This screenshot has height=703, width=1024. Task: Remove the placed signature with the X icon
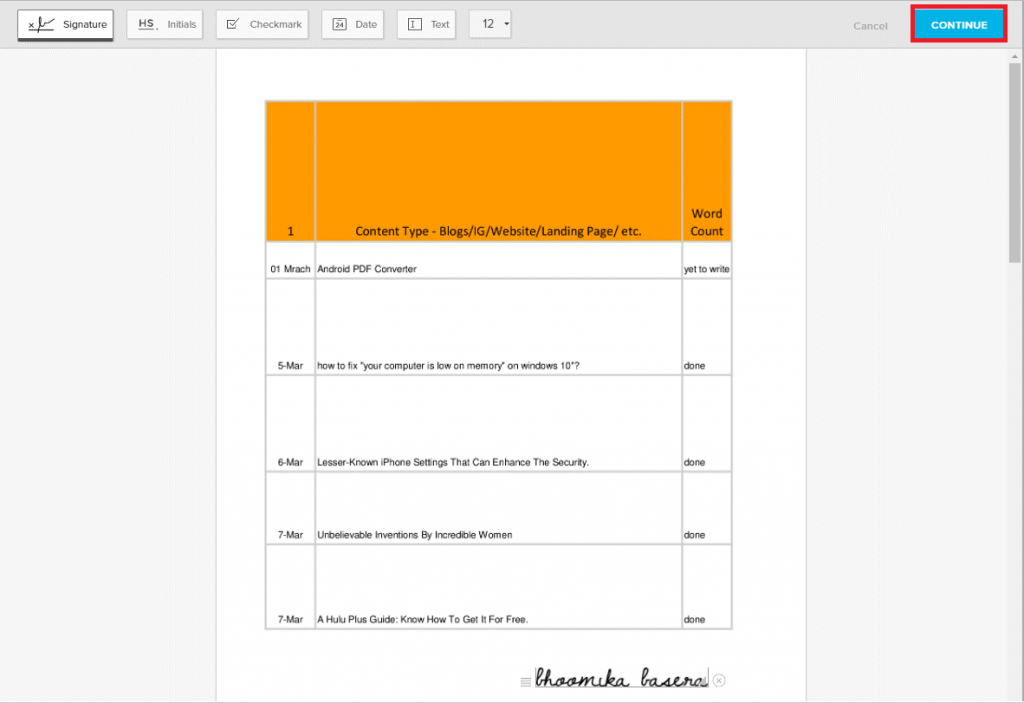[719, 681]
